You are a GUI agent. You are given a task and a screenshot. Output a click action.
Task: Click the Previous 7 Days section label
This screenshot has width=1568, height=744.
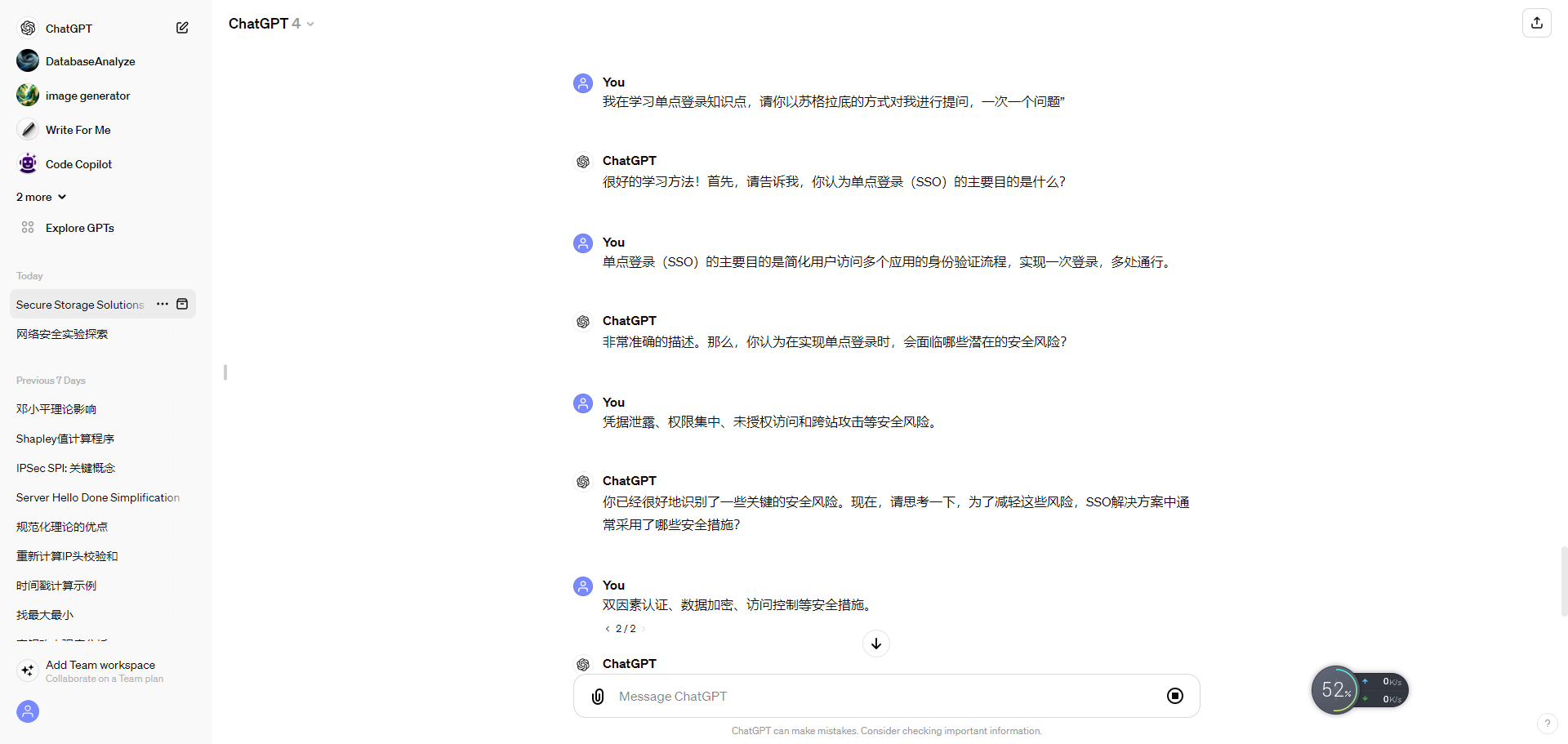point(51,381)
